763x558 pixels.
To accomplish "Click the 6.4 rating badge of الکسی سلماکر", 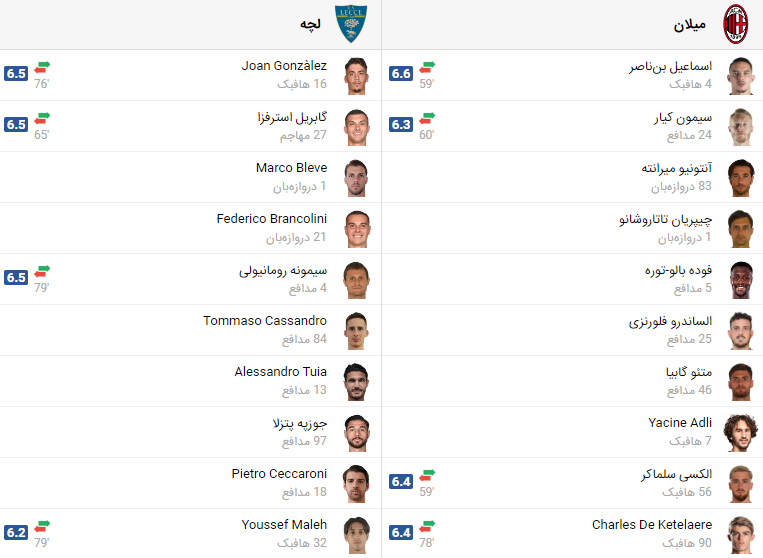I will coord(401,482).
